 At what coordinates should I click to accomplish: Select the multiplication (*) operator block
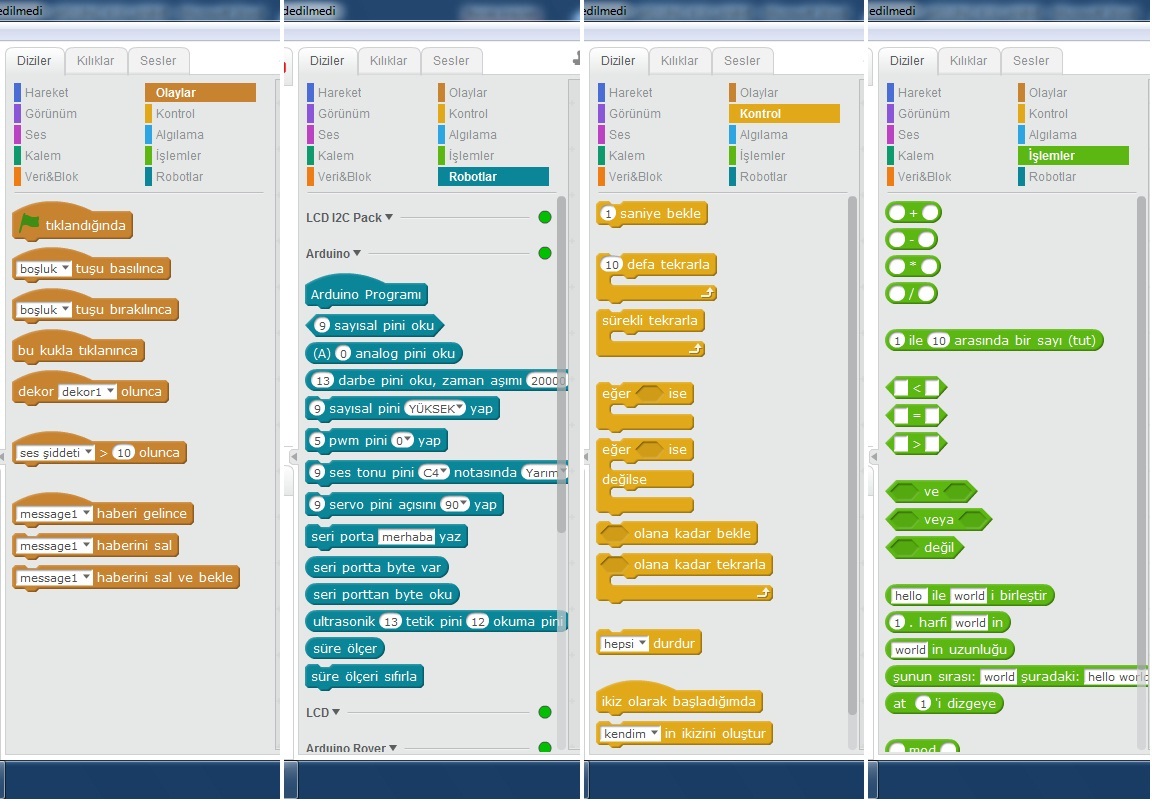click(x=913, y=267)
